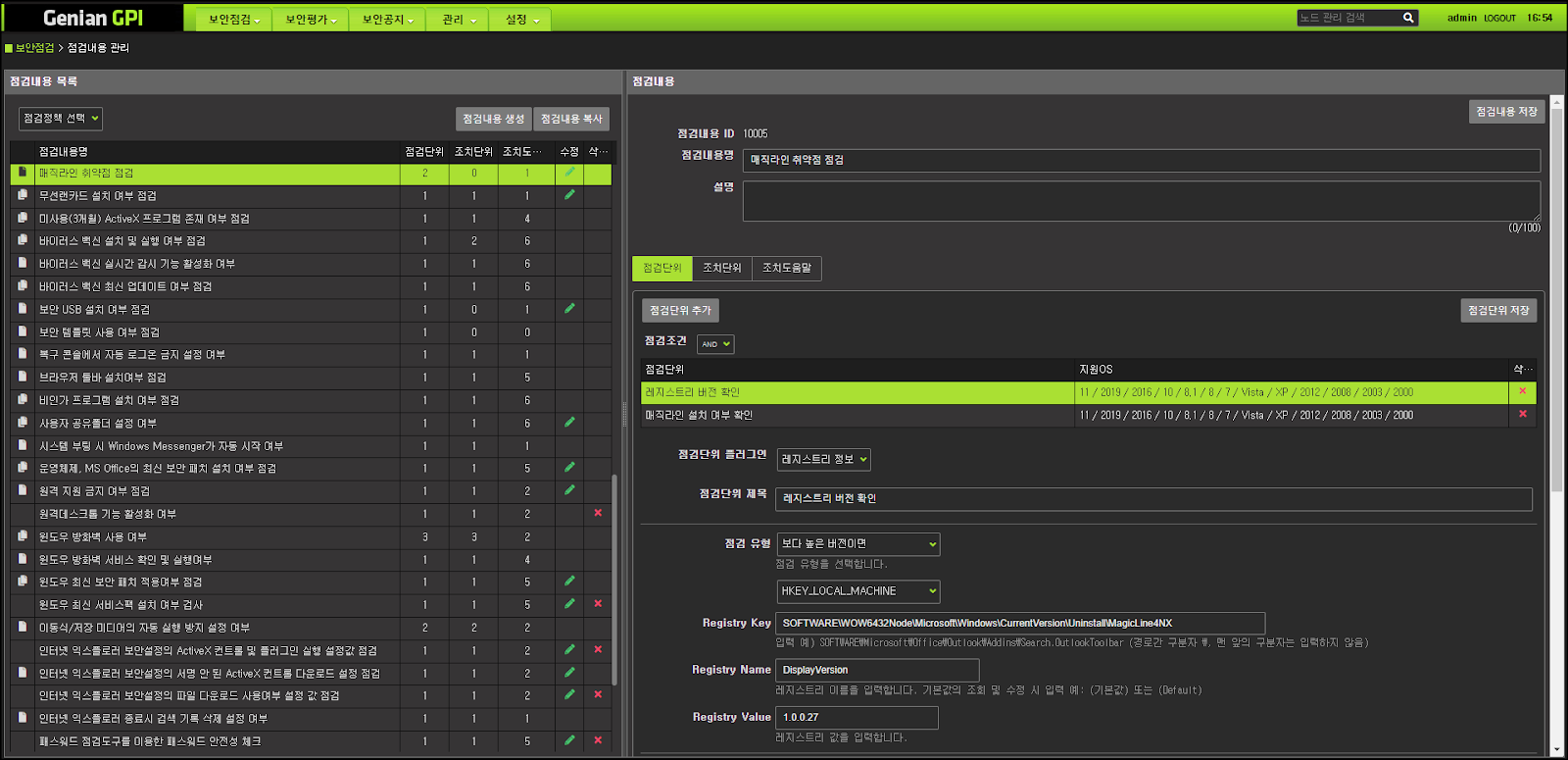Click edit pencil for 원격 지원 금지 여부 점검
1568x760 pixels.
(569, 490)
